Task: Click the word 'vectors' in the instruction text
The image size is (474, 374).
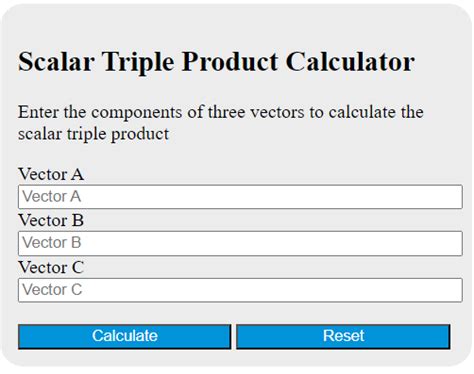Action: (x=277, y=113)
